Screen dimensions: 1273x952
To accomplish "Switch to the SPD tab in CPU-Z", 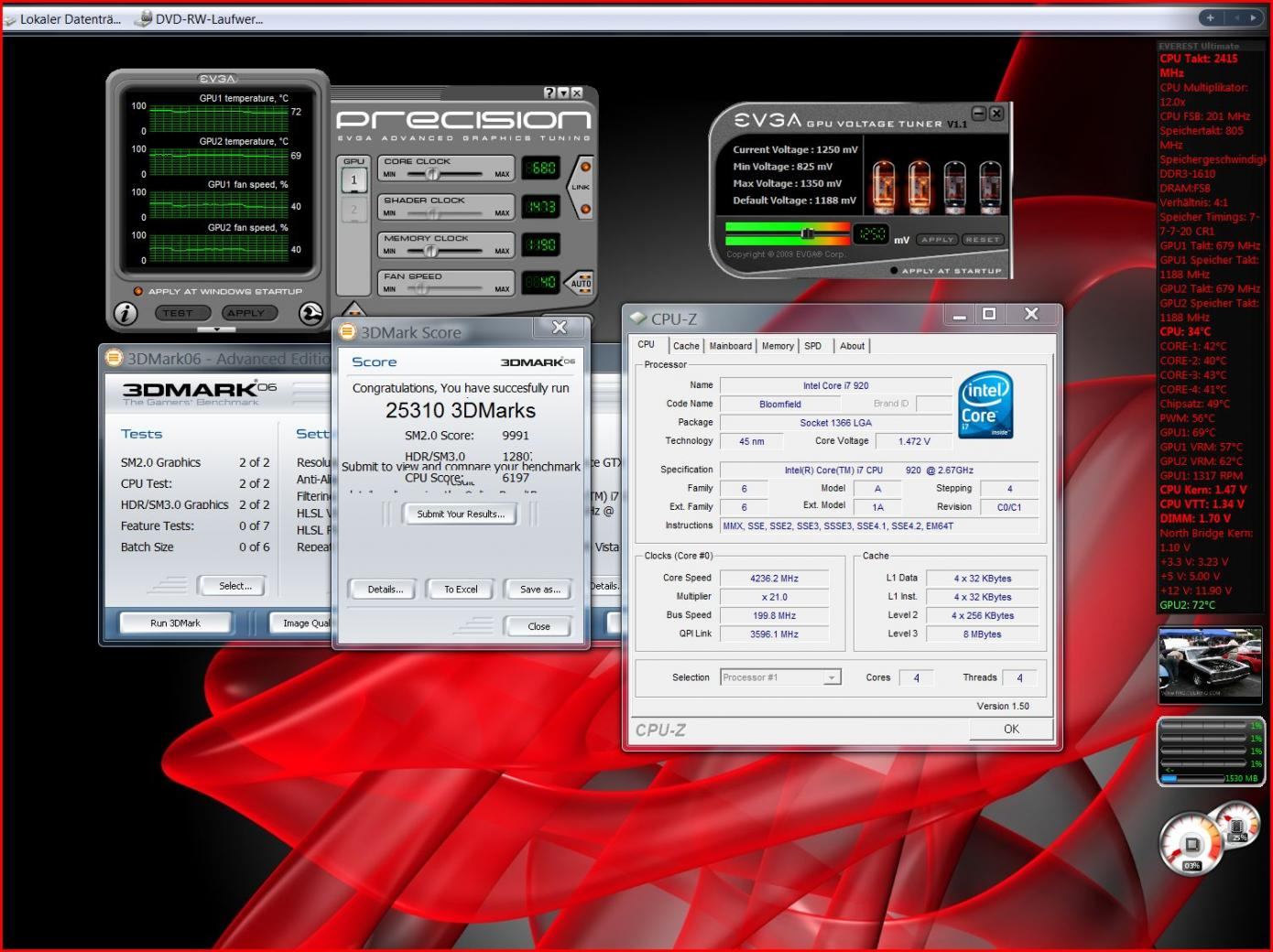I will 813,346.
